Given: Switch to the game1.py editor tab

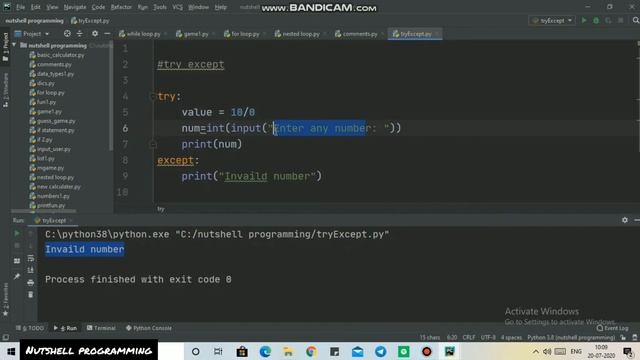Looking at the screenshot, I should click(195, 34).
